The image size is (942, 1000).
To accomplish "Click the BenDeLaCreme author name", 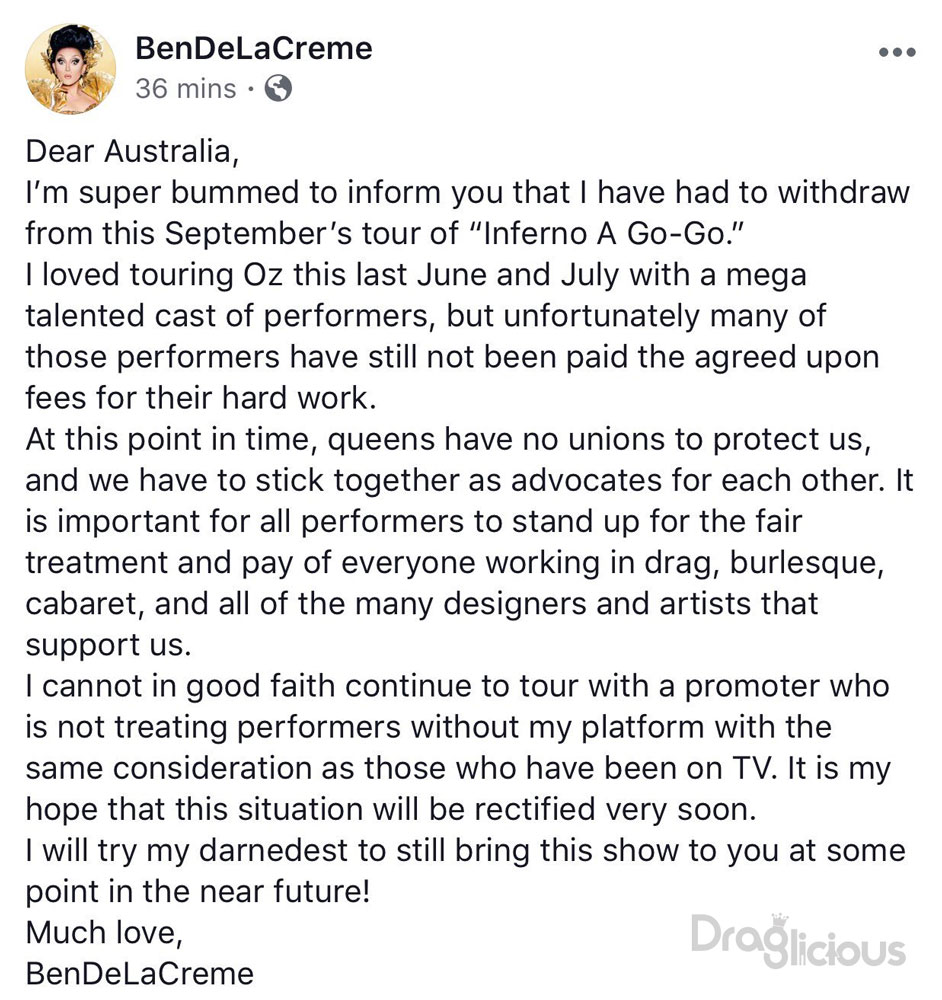I will click(253, 48).
